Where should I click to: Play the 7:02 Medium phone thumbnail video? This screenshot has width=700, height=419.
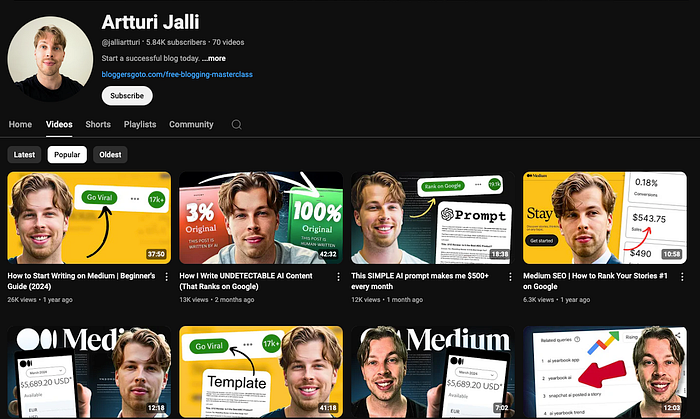click(433, 372)
